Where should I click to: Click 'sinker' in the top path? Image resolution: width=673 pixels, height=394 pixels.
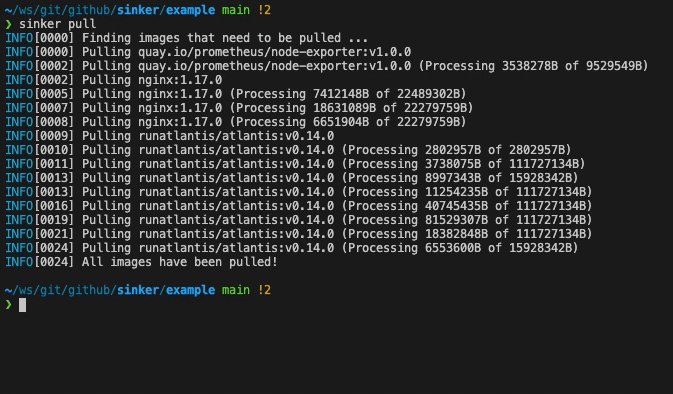137,10
